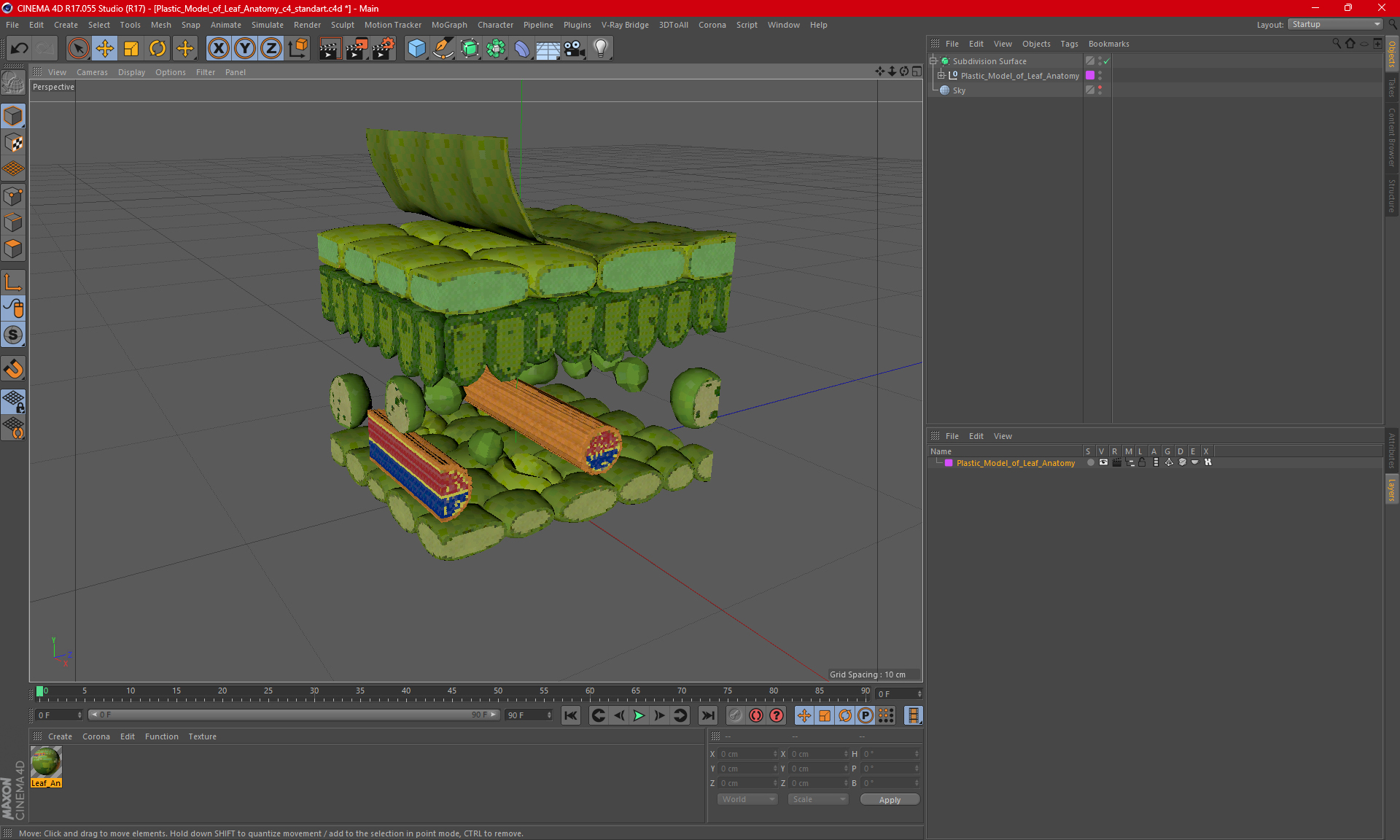Click the Undo arrow icon
The height and width of the screenshot is (840, 1400).
(x=20, y=49)
